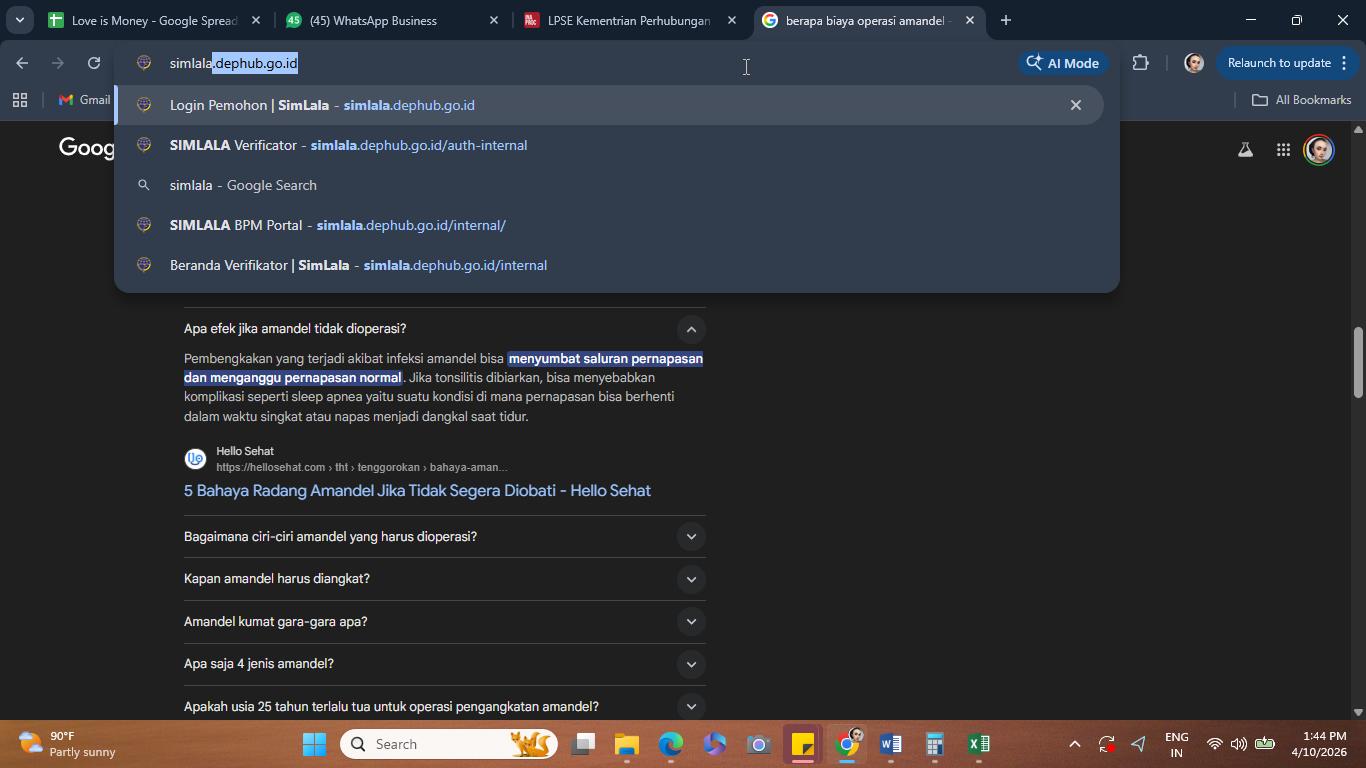Open the Camera app on taskbar
The height and width of the screenshot is (768, 1366).
click(x=759, y=744)
